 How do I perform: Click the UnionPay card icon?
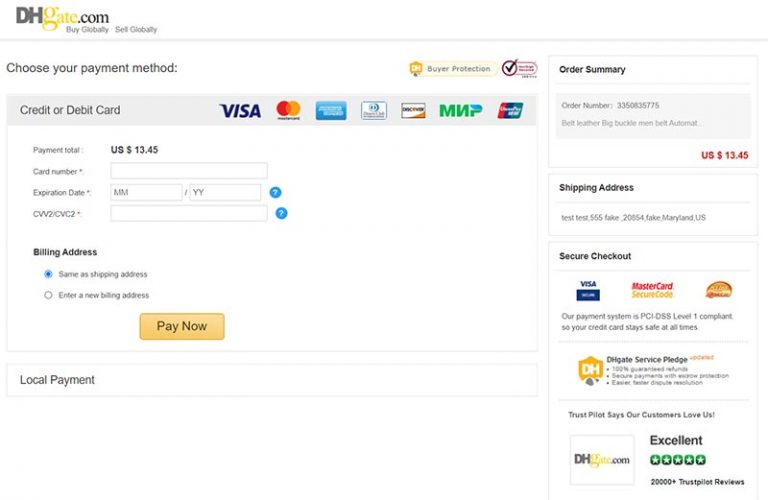coord(510,110)
